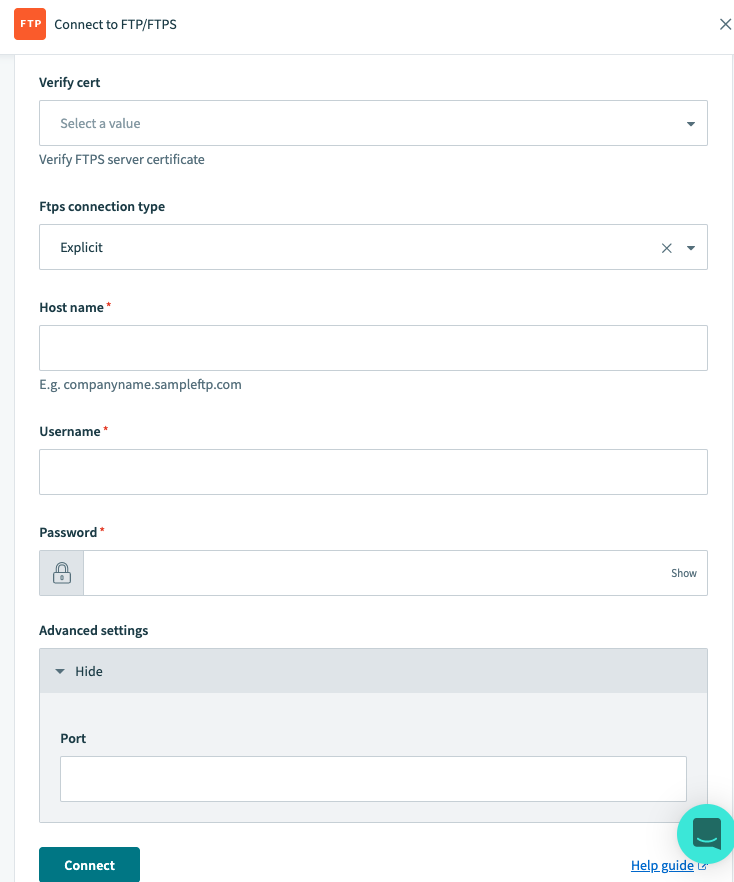Image resolution: width=734 pixels, height=882 pixels.
Task: Open the Help guide link
Action: pyautogui.click(x=662, y=866)
